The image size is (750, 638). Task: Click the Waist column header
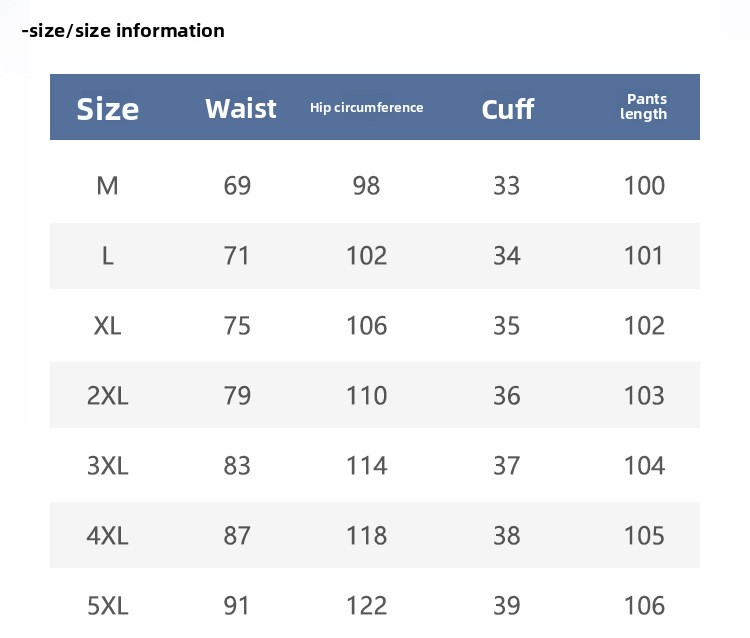[x=240, y=108]
